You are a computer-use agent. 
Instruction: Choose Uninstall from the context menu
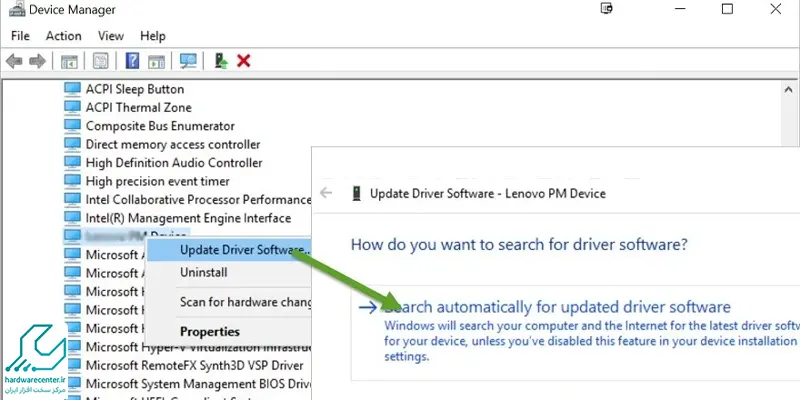pyautogui.click(x=229, y=272)
